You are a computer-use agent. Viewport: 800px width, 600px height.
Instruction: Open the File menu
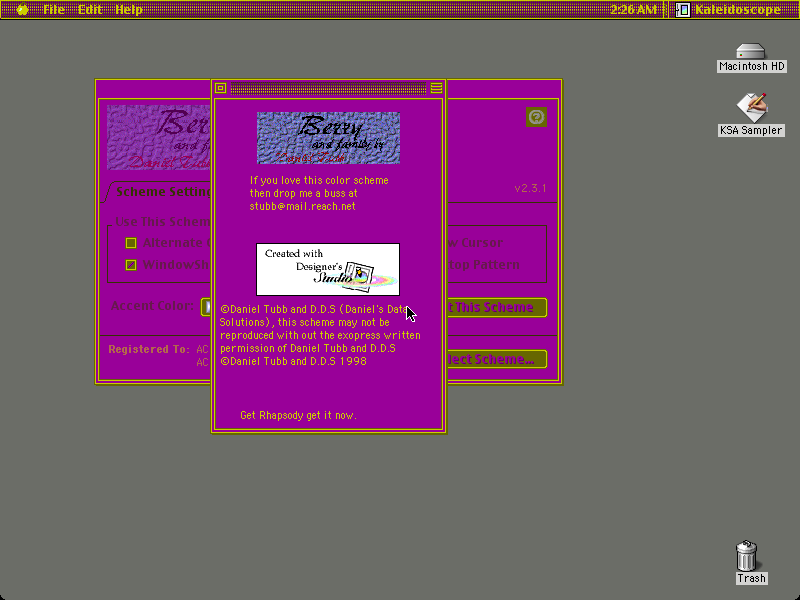click(x=54, y=9)
